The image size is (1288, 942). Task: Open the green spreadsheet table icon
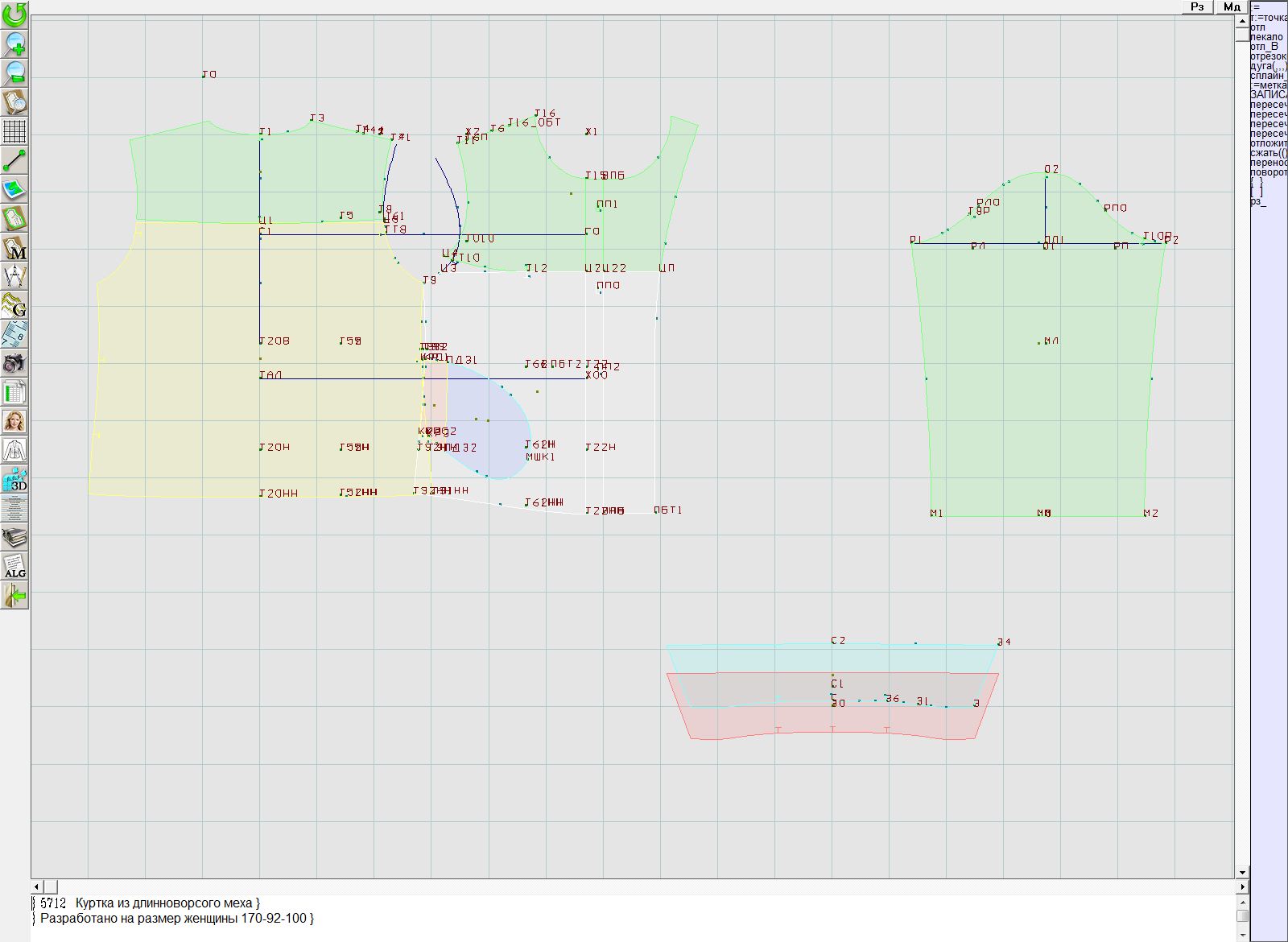coord(14,393)
